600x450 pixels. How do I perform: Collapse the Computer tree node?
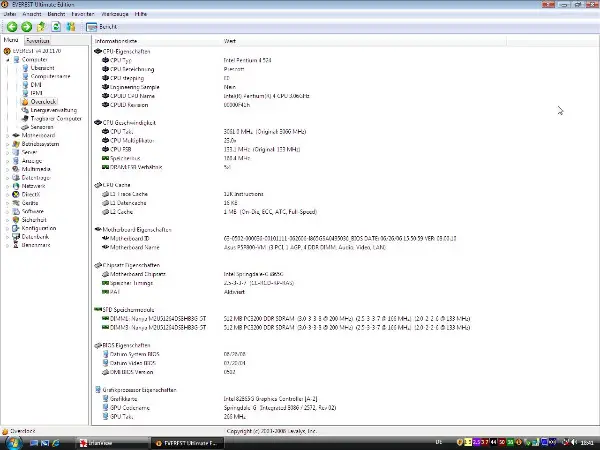(7, 59)
